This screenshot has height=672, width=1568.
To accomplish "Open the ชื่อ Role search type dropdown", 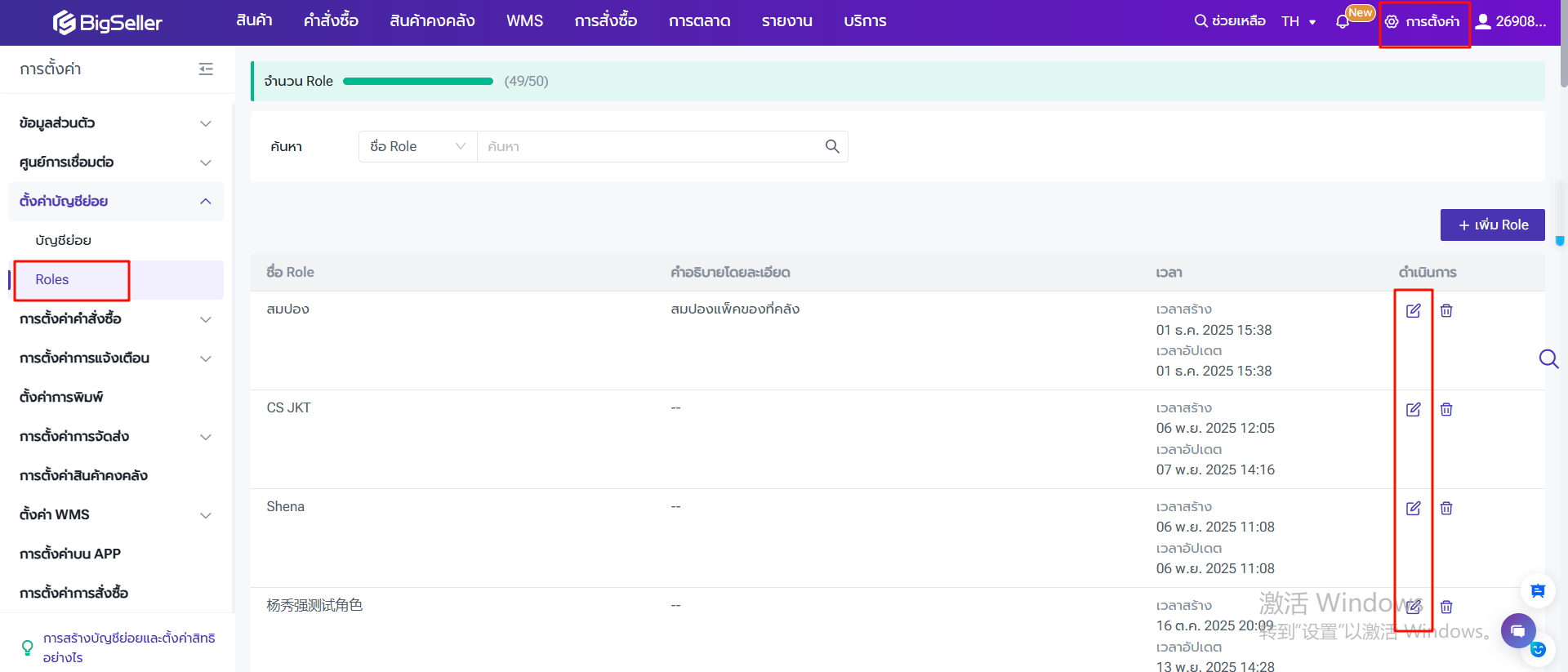I will pyautogui.click(x=417, y=146).
